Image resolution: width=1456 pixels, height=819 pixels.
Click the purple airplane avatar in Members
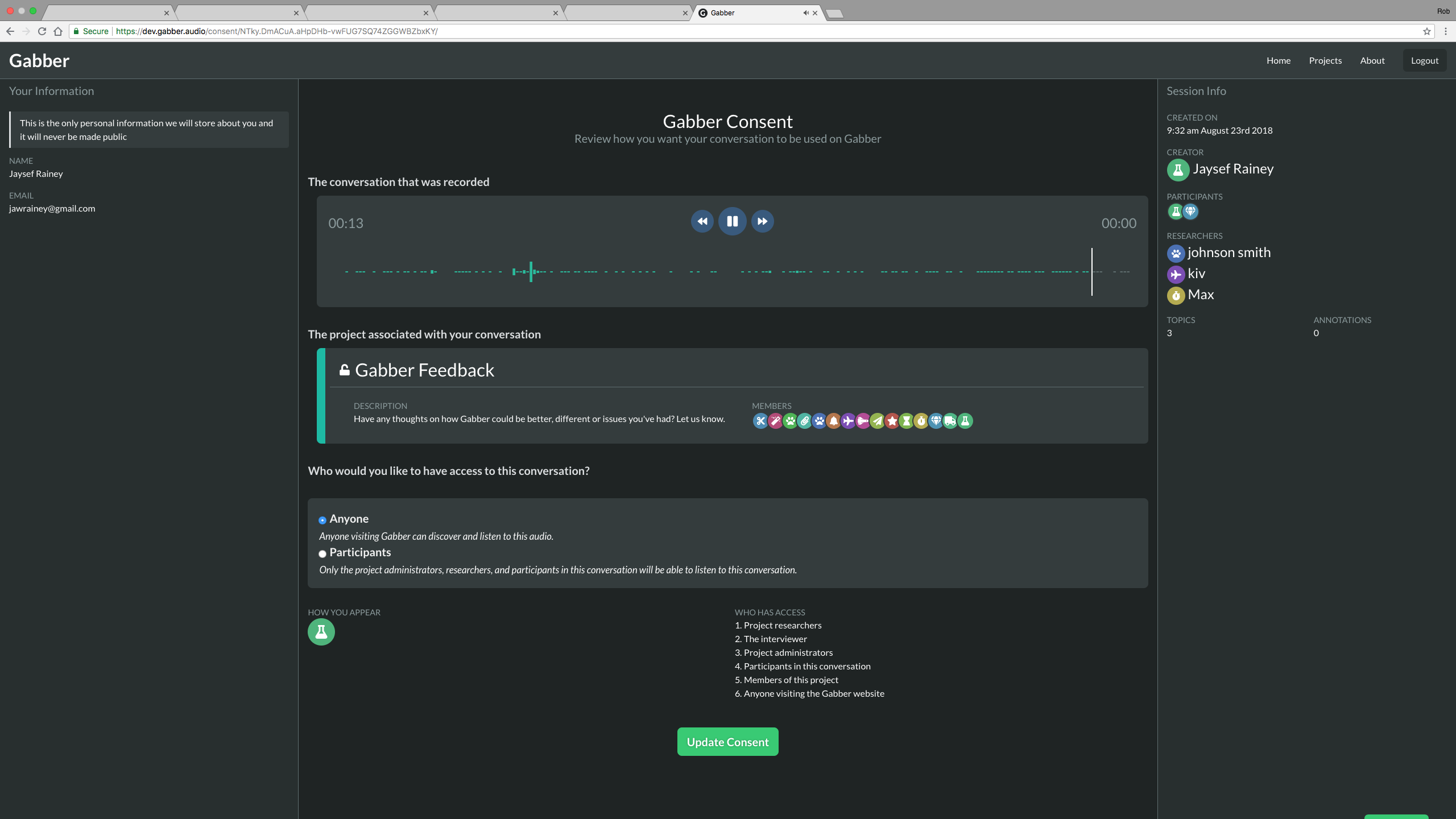click(848, 421)
